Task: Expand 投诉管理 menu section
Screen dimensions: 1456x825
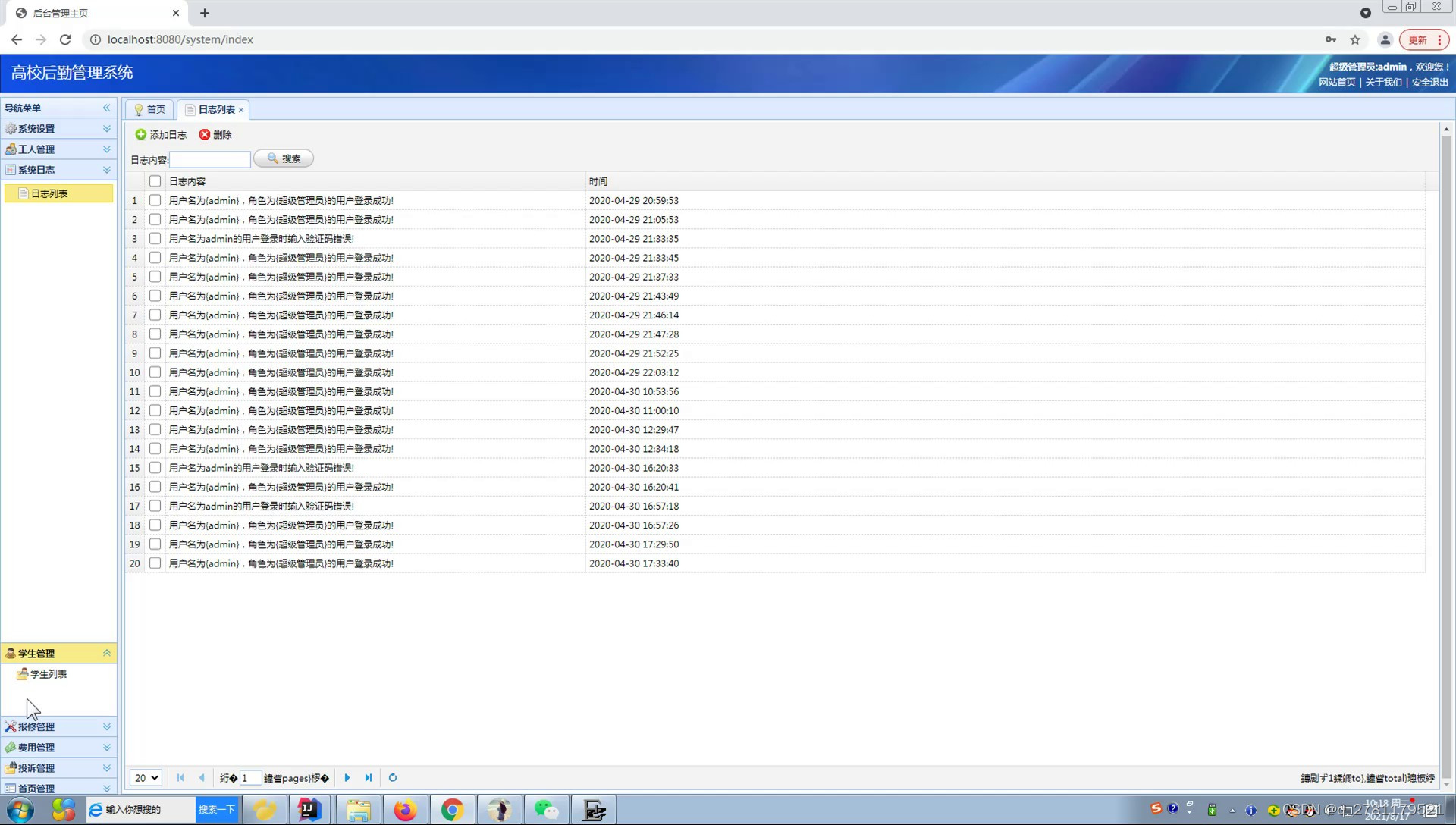Action: click(x=58, y=767)
